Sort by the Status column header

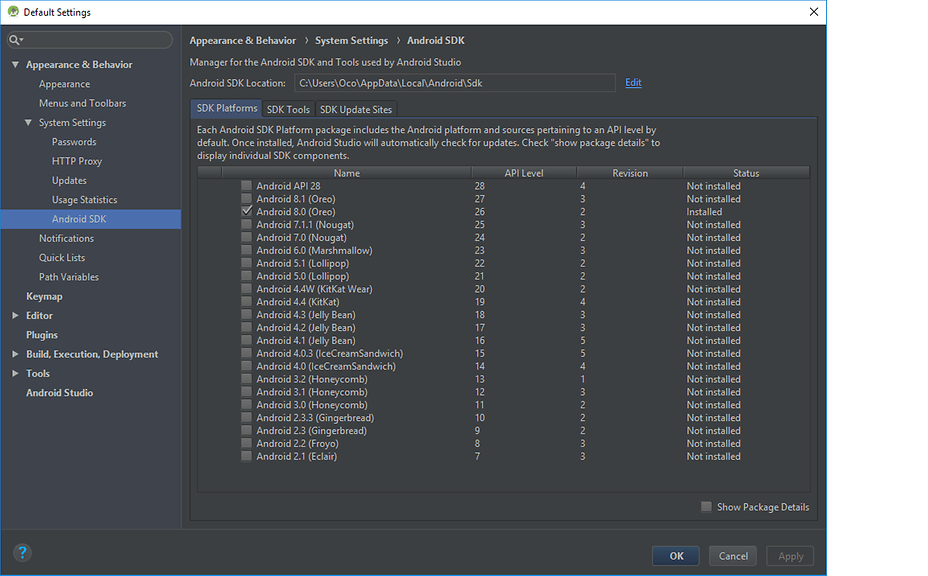[746, 173]
